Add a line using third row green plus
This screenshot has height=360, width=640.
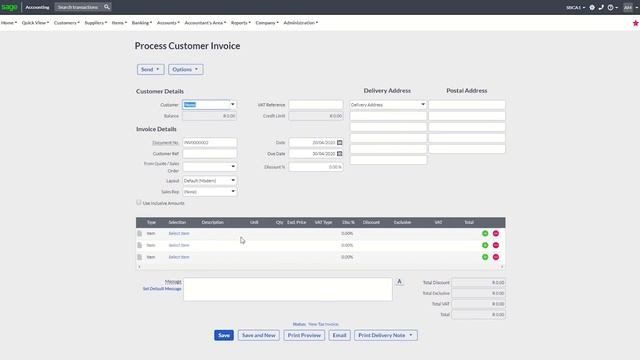click(x=485, y=257)
